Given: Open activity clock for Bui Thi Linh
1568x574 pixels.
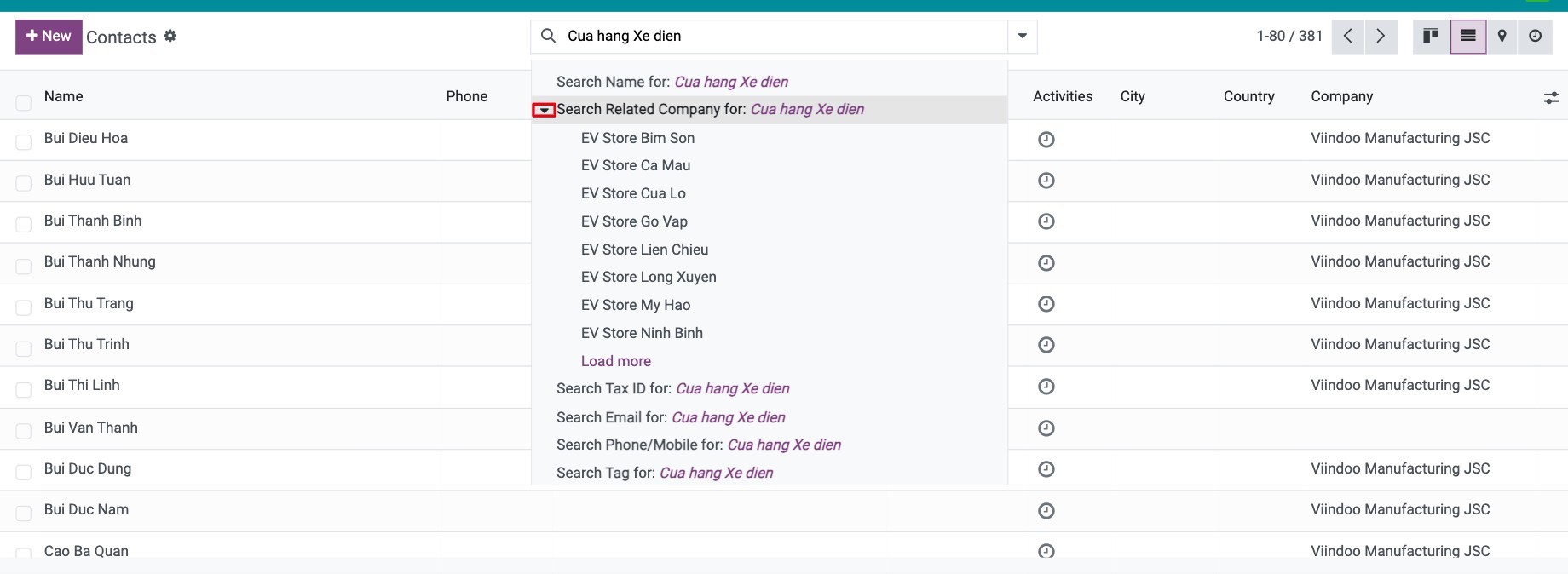Looking at the screenshot, I should (x=1046, y=387).
